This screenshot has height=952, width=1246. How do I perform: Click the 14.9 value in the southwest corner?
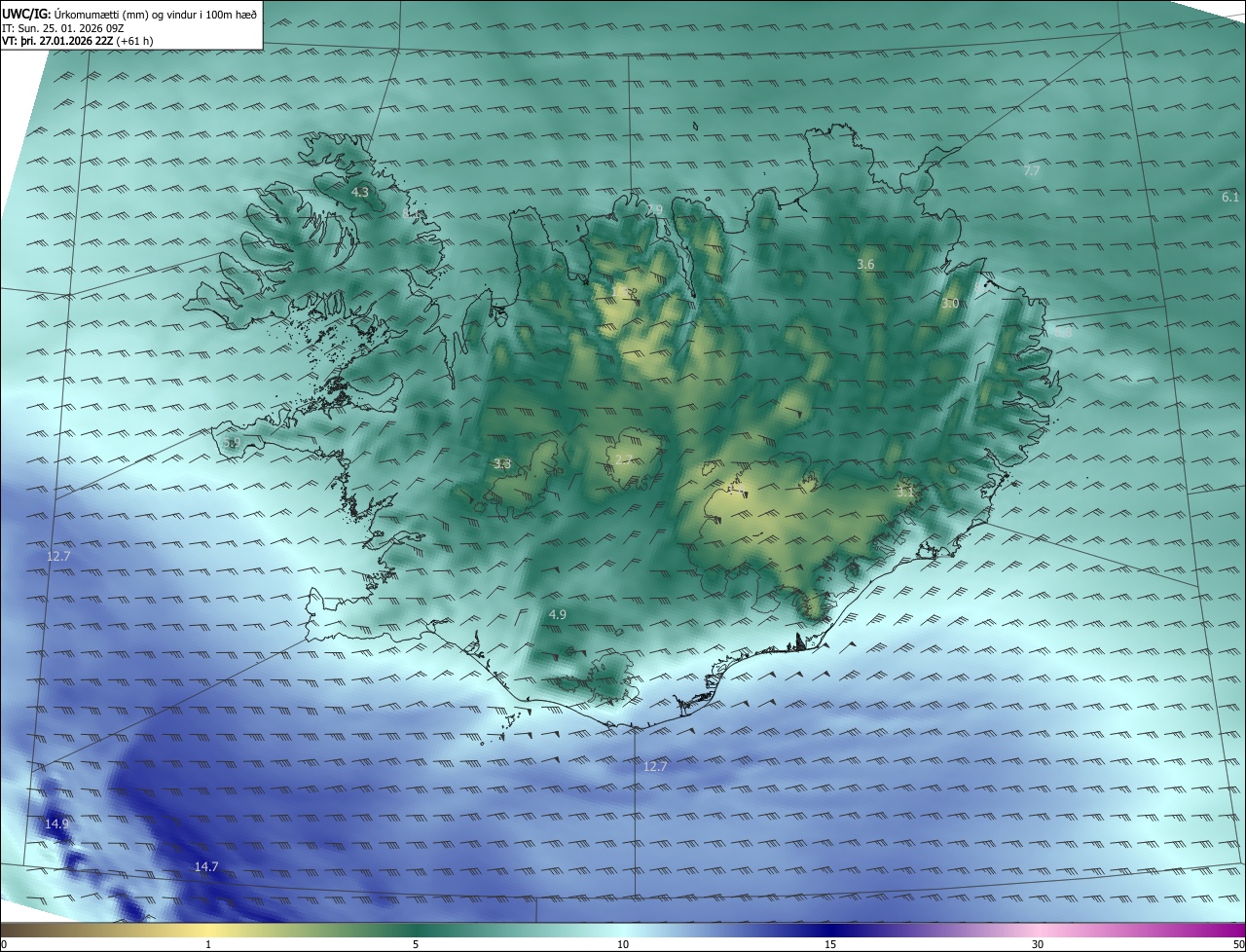pyautogui.click(x=56, y=824)
